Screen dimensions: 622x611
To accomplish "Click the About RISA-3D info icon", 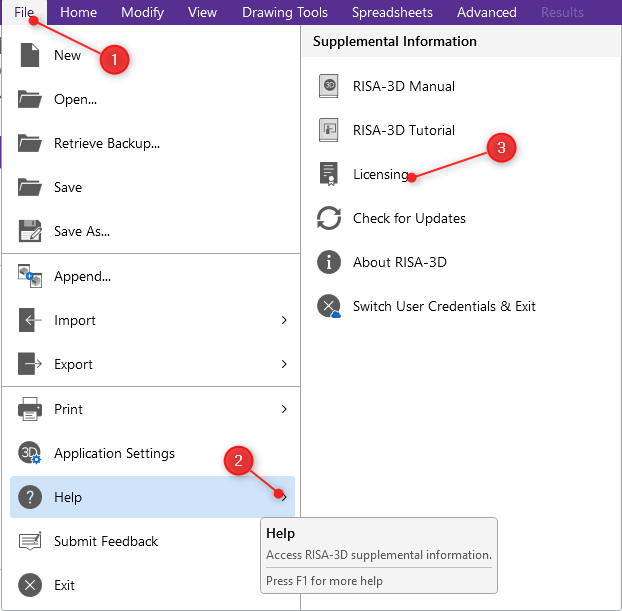I will pos(329,262).
